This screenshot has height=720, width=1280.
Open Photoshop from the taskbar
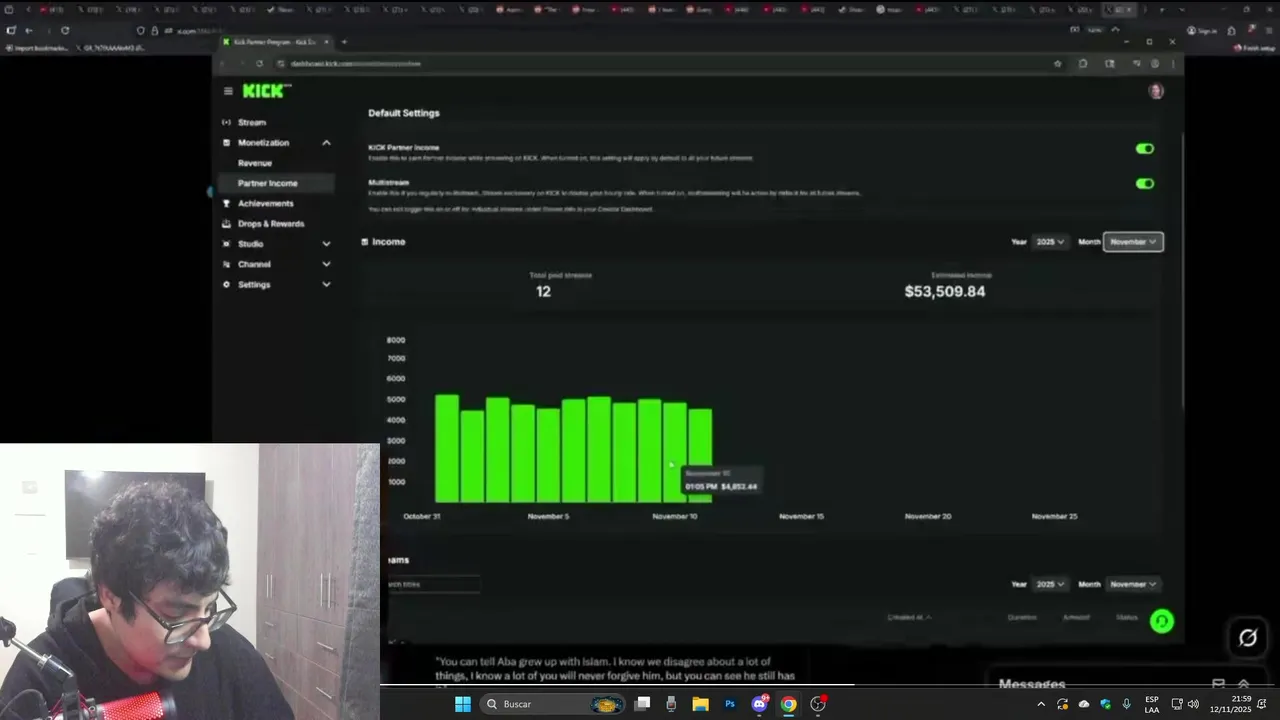(x=730, y=704)
